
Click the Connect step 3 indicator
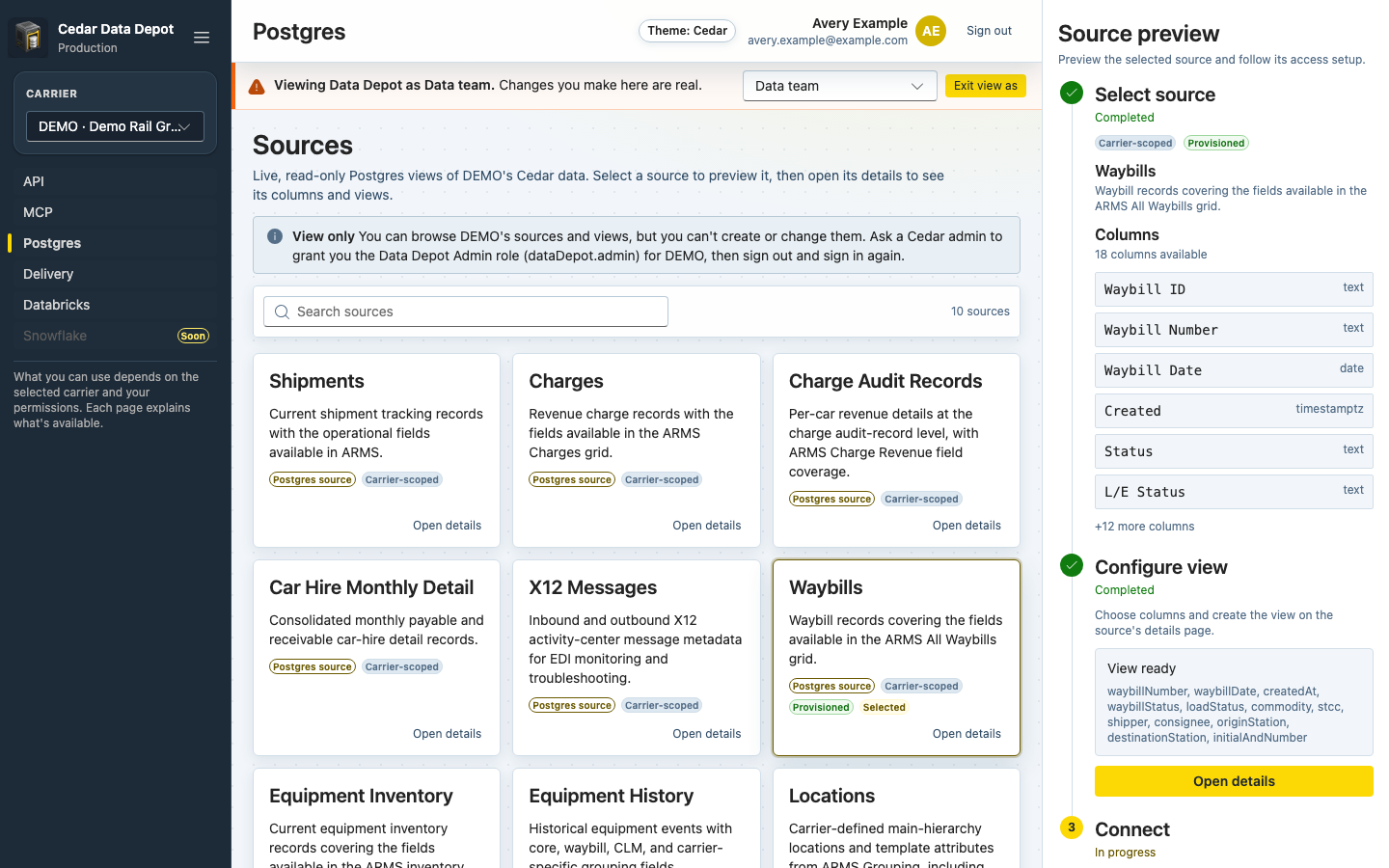[x=1072, y=827]
